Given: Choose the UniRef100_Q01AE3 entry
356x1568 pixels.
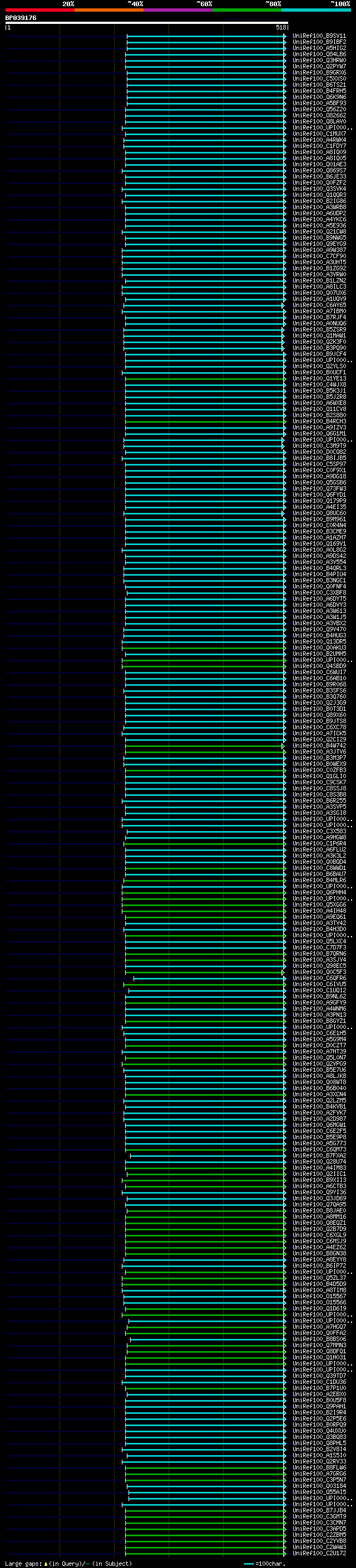Looking at the screenshot, I should (x=319, y=164).
